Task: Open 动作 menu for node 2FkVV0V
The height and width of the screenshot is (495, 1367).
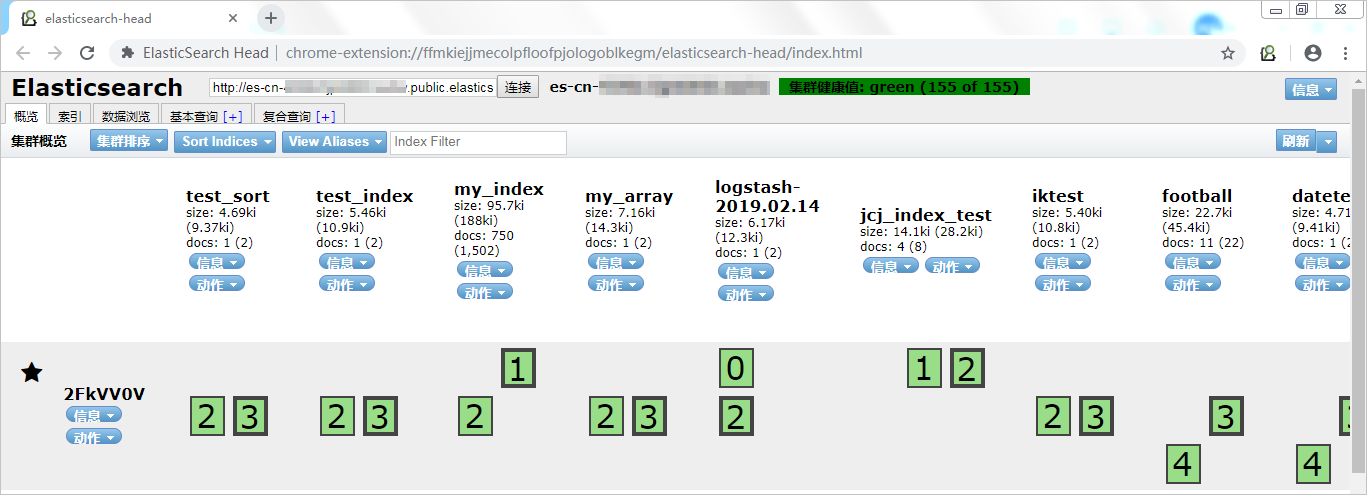Action: tap(94, 437)
